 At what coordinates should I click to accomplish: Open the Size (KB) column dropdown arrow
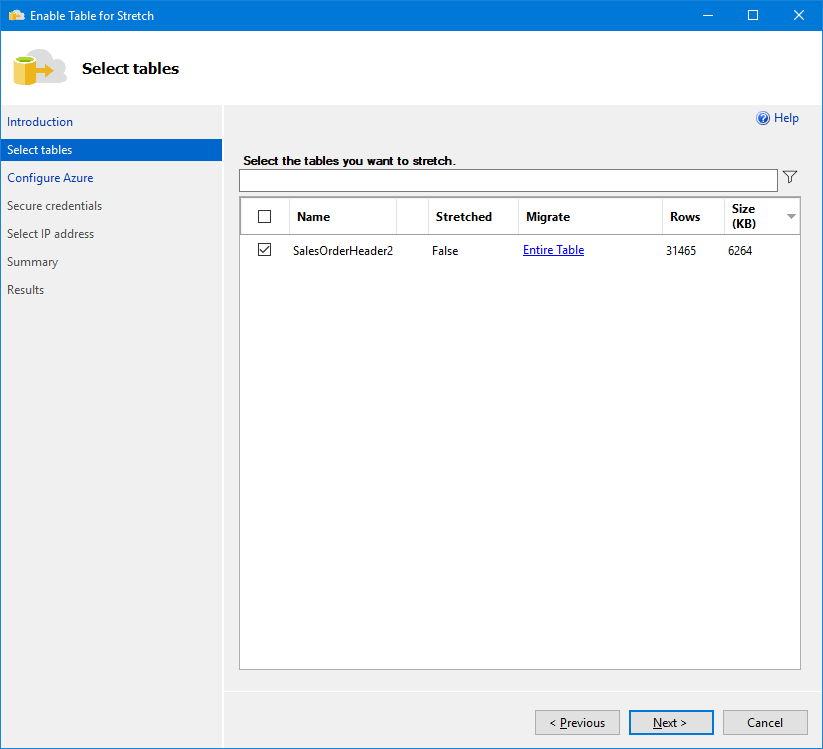pyautogui.click(x=791, y=216)
